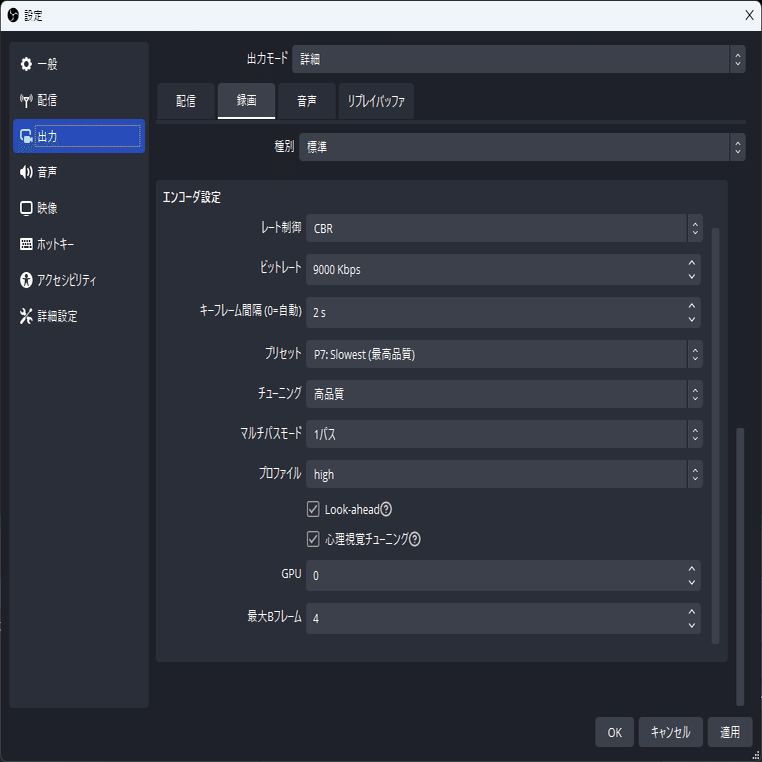Click the GPU value field

click(x=503, y=575)
